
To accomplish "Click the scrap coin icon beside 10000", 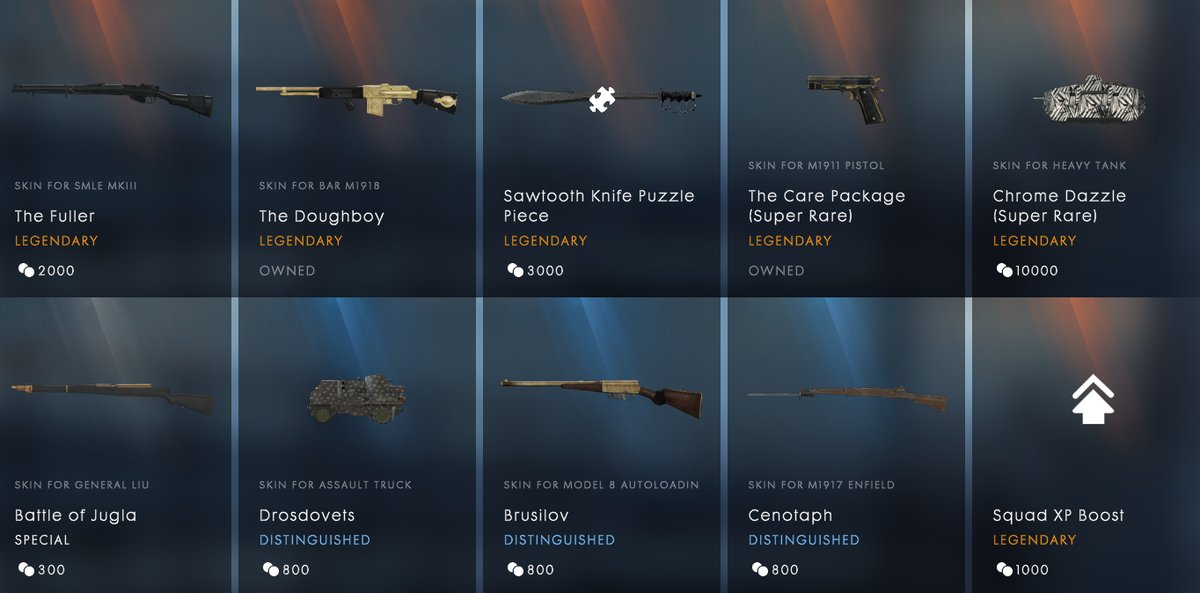I will click(x=1004, y=270).
